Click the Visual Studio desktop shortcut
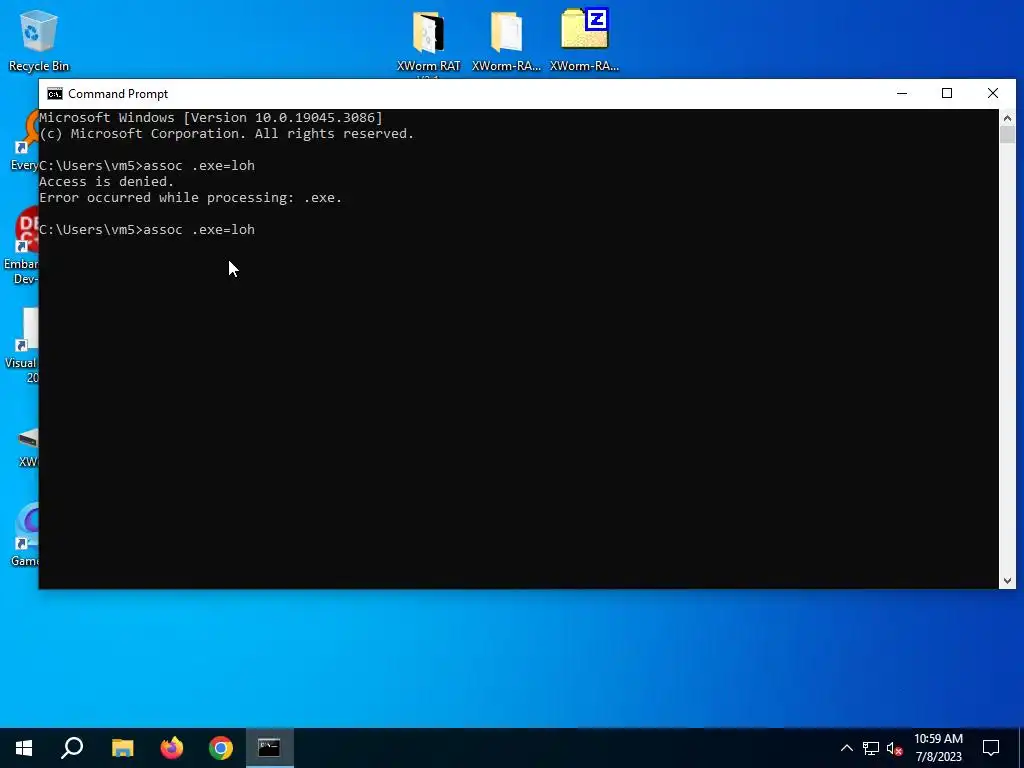 pyautogui.click(x=23, y=345)
